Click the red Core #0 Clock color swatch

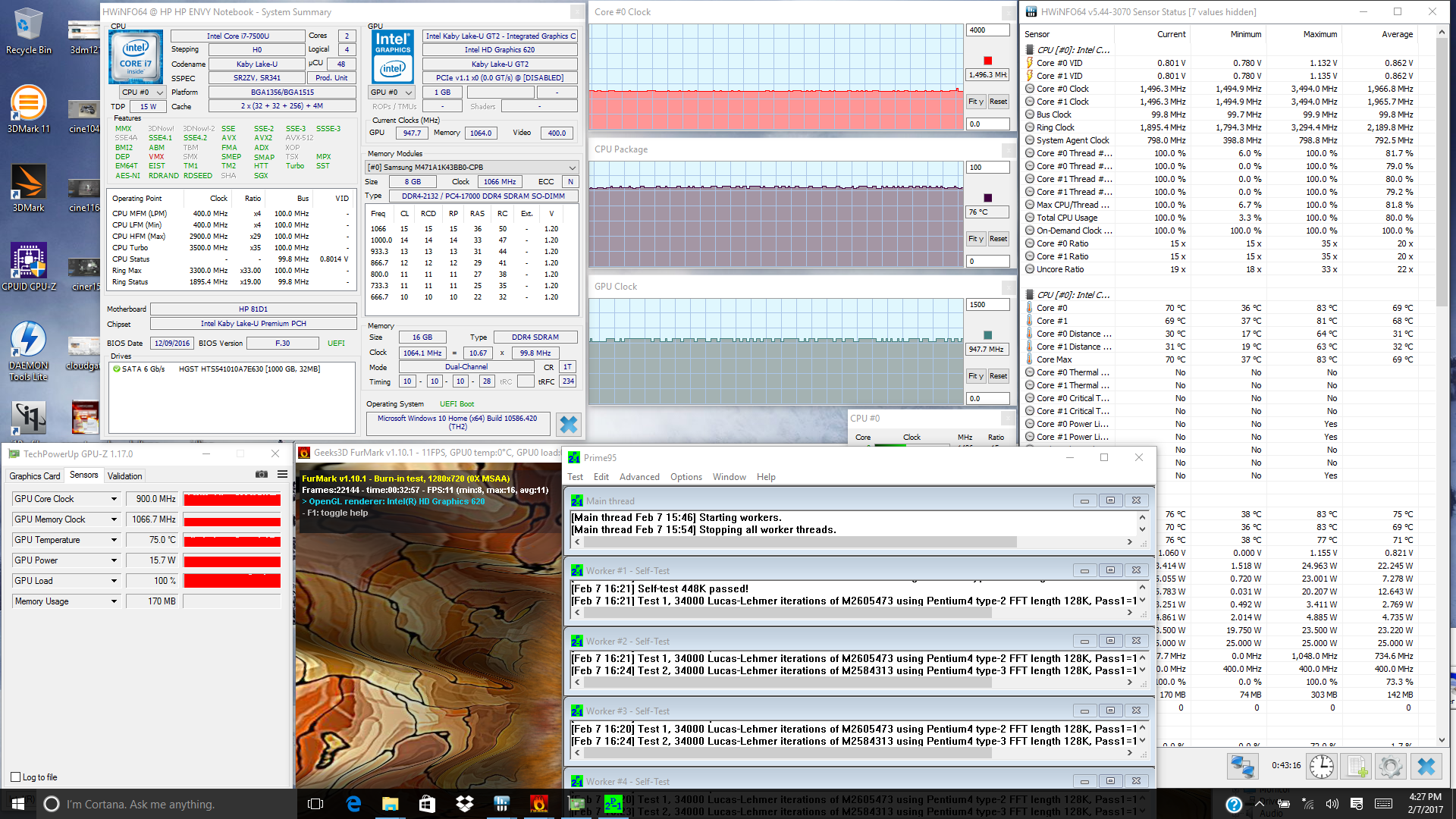[987, 61]
